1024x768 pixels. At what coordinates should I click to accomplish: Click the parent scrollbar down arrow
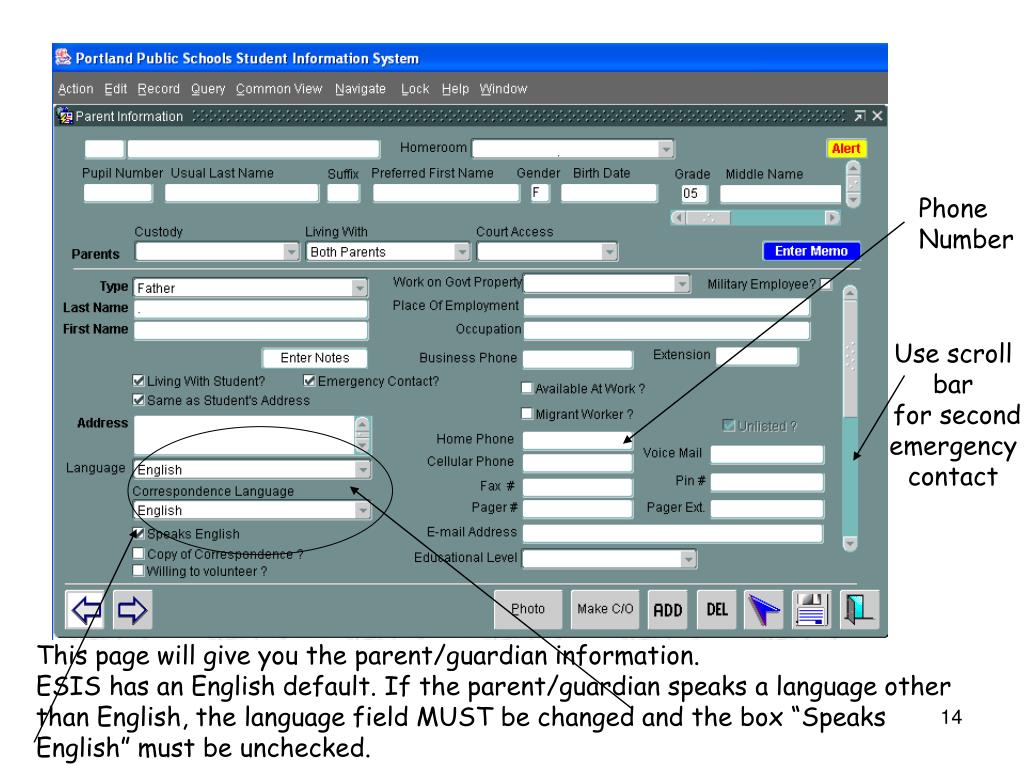click(850, 543)
